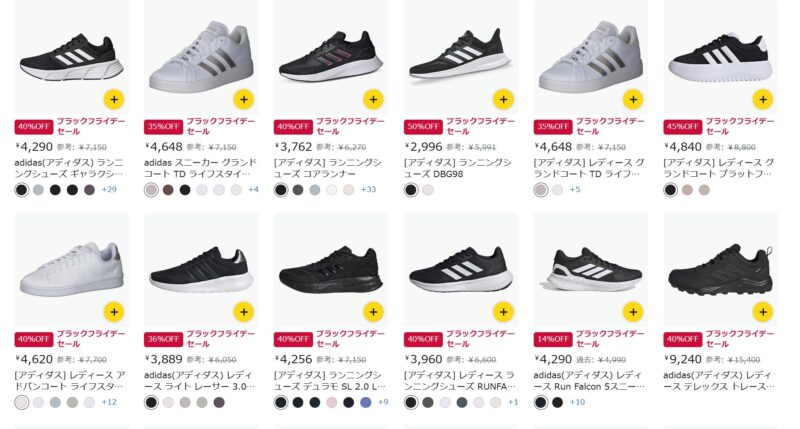The width and height of the screenshot is (800, 429).
Task: Add the ¥4,620 white Advancourt shoe via plus
Action: [x=114, y=312]
